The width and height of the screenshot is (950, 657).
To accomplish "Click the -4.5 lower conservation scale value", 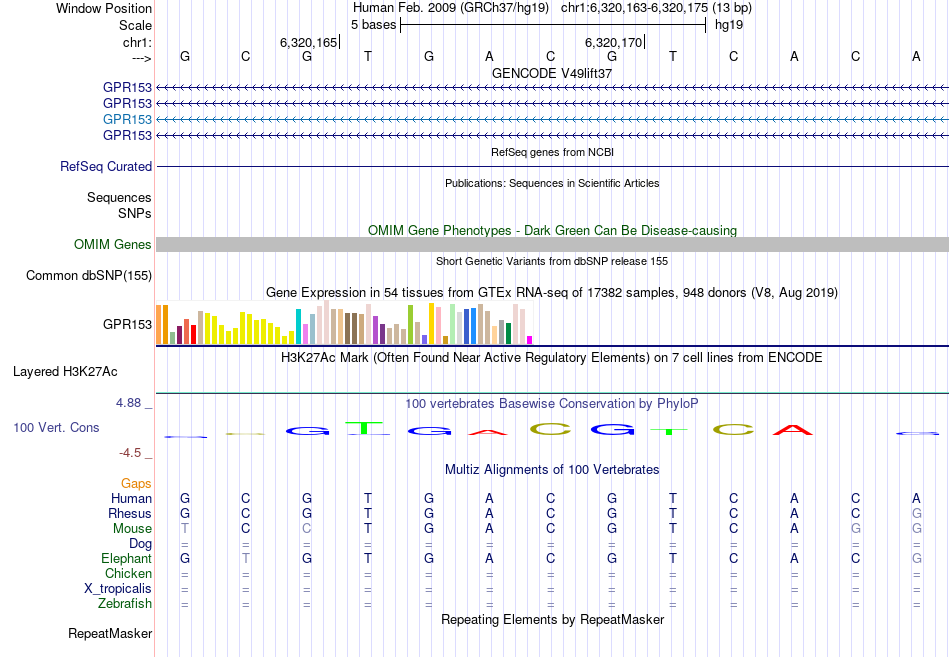I will pyautogui.click(x=130, y=453).
